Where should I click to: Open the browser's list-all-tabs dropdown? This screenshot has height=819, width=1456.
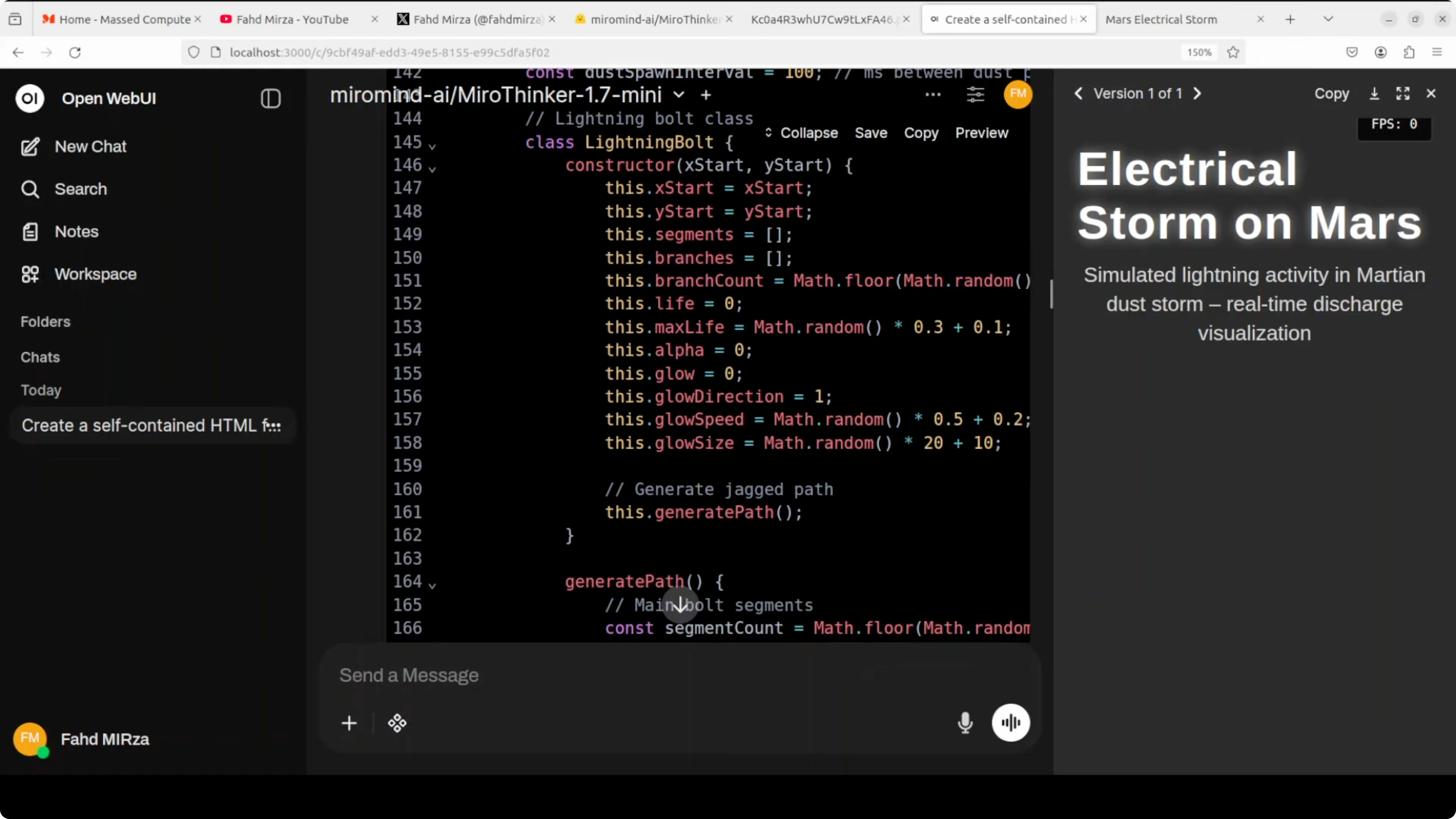click(1328, 19)
